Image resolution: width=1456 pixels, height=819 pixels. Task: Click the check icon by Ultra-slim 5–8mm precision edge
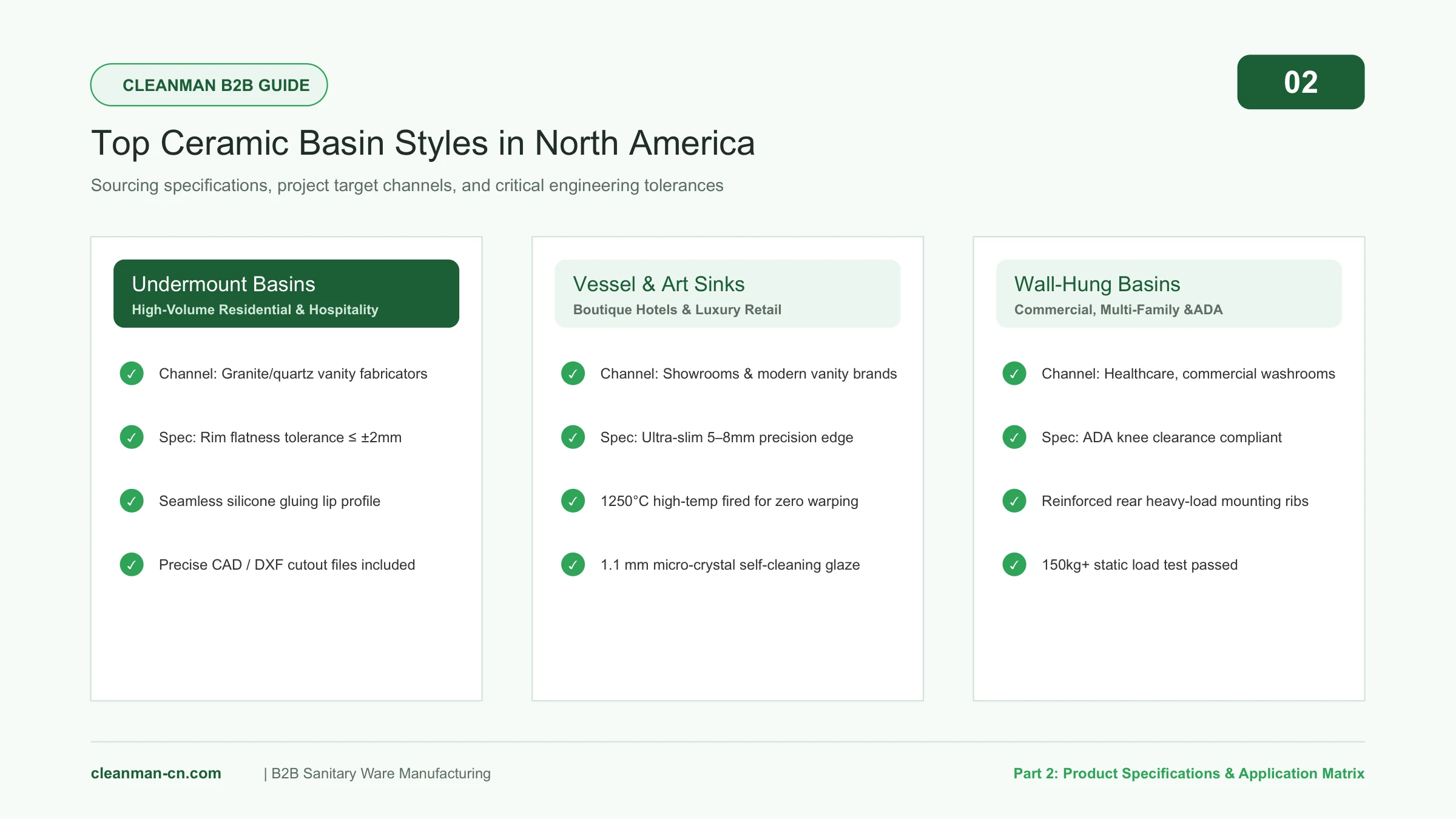tap(573, 437)
